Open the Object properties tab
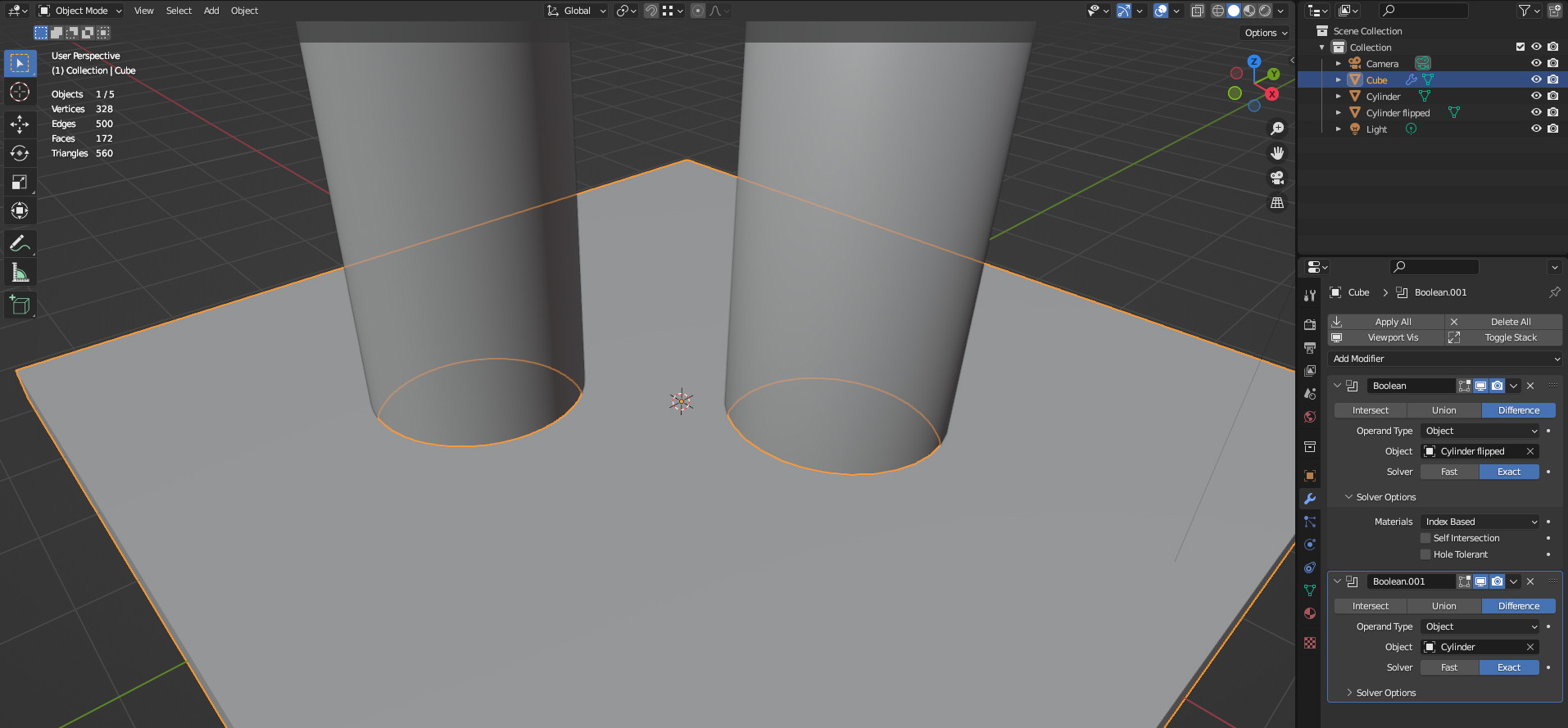Viewport: 1568px width, 728px height. click(1310, 476)
